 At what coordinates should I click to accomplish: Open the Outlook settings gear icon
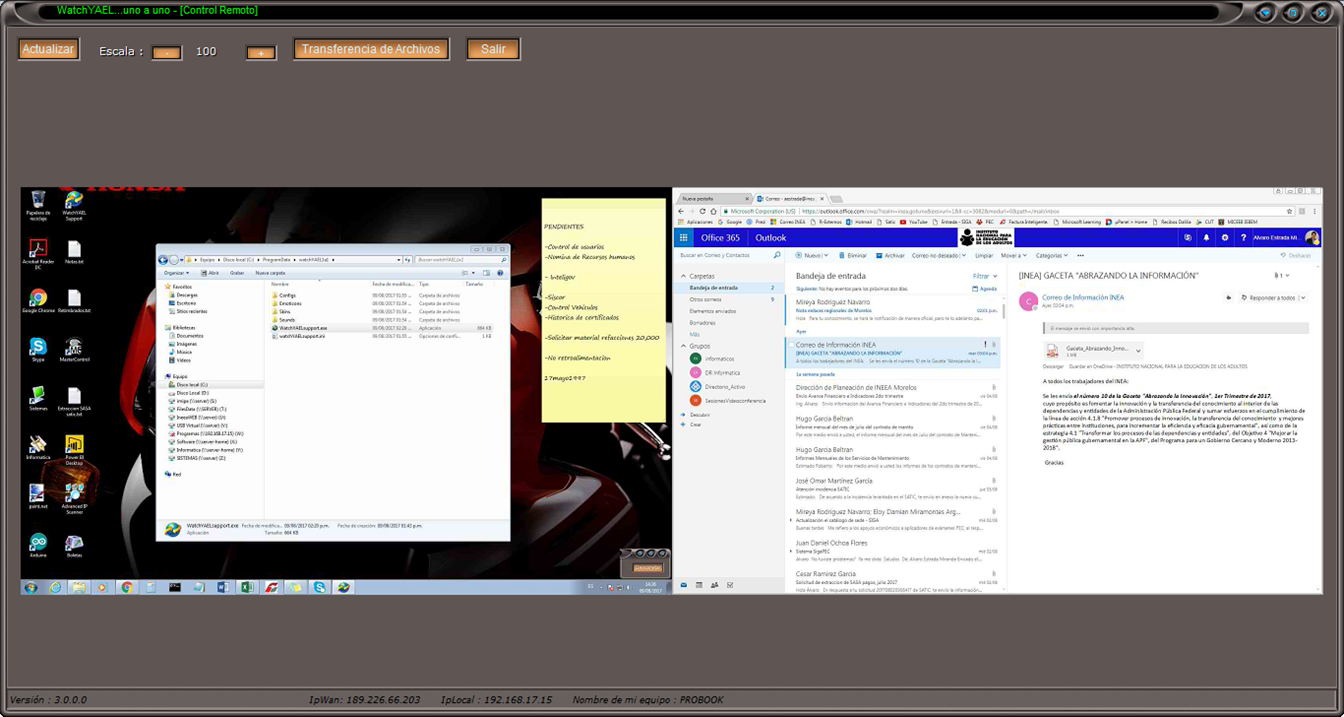1224,238
